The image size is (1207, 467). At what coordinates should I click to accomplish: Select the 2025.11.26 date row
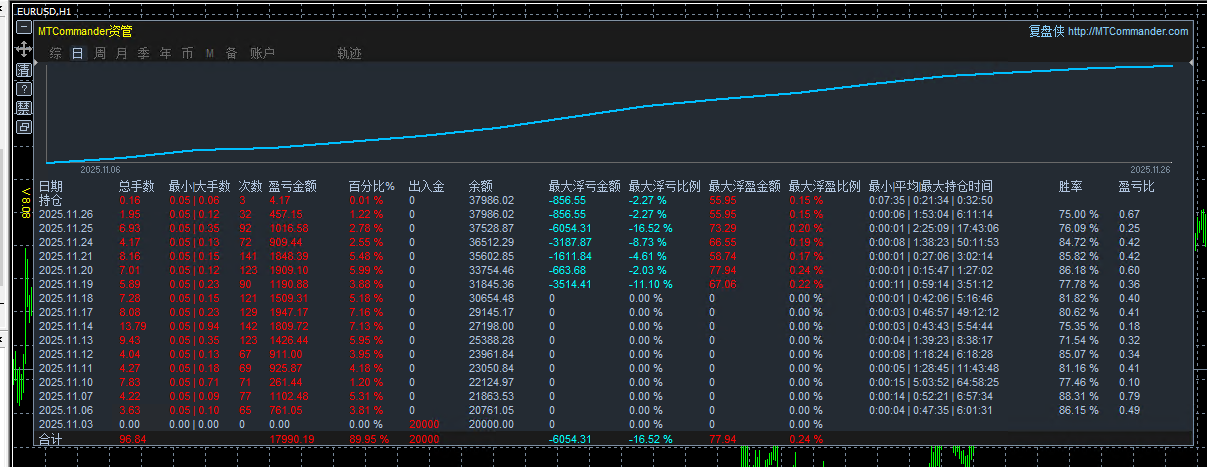(x=66, y=214)
